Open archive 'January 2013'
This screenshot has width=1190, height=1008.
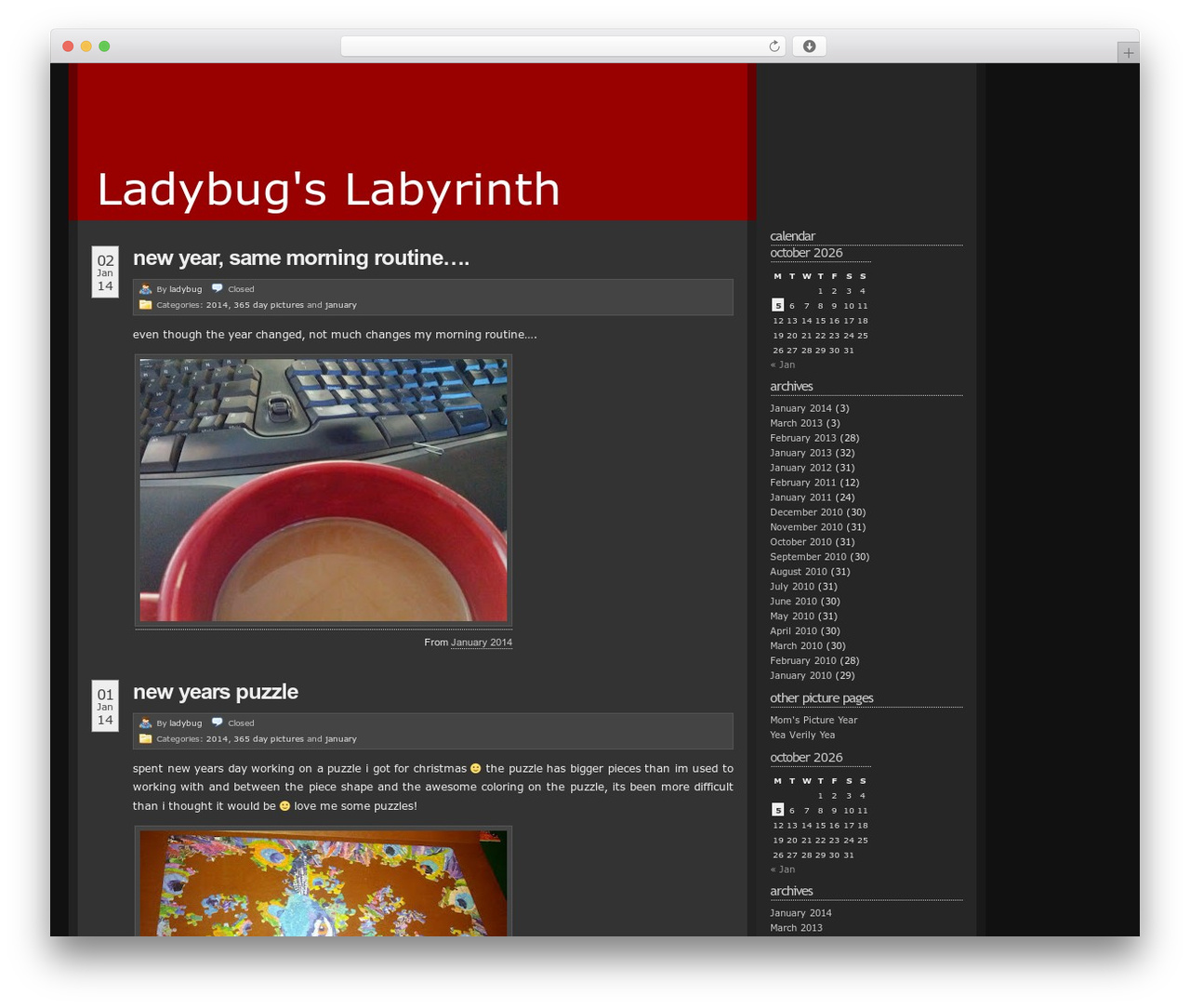pyautogui.click(x=800, y=453)
